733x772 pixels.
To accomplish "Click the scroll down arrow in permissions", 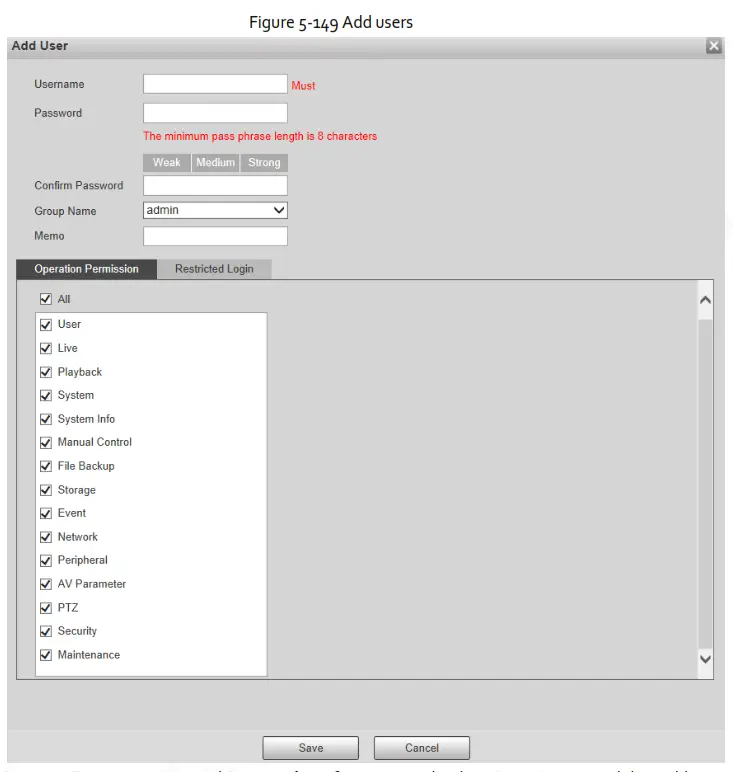I will click(705, 659).
